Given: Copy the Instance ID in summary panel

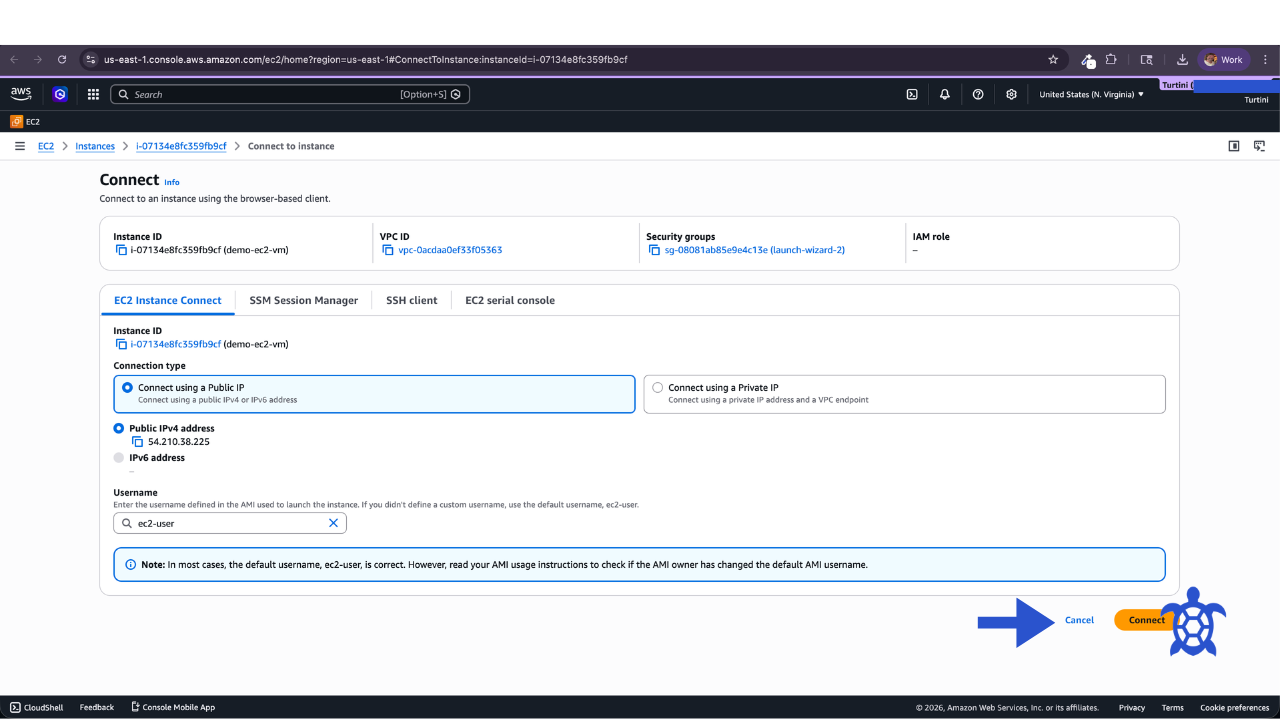Looking at the screenshot, I should pyautogui.click(x=121, y=250).
